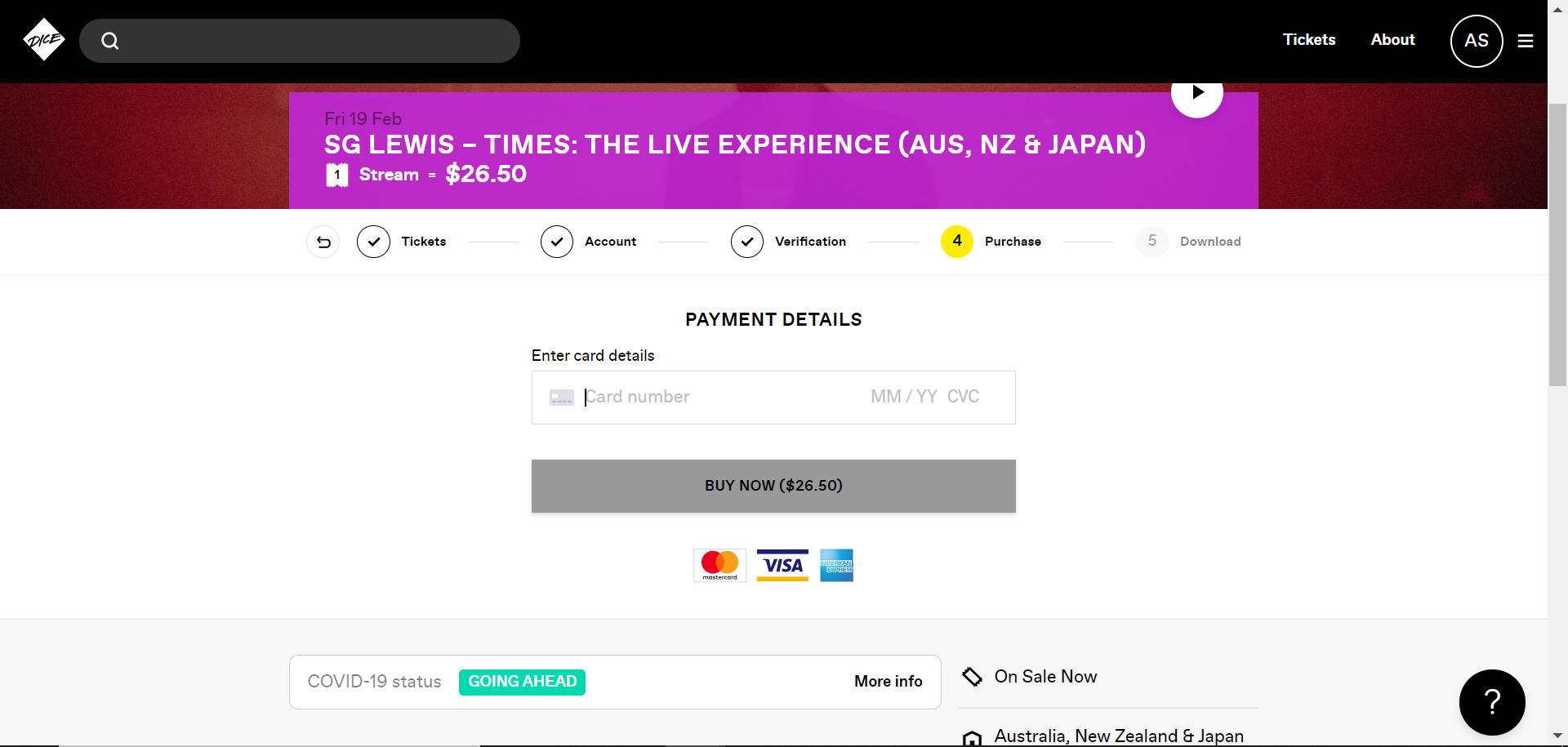Click the back arrow step icon

323,242
